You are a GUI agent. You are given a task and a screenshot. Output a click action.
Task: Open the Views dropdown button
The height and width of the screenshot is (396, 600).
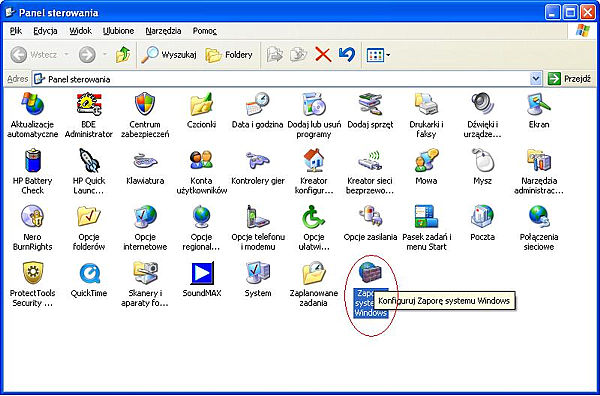coord(378,55)
